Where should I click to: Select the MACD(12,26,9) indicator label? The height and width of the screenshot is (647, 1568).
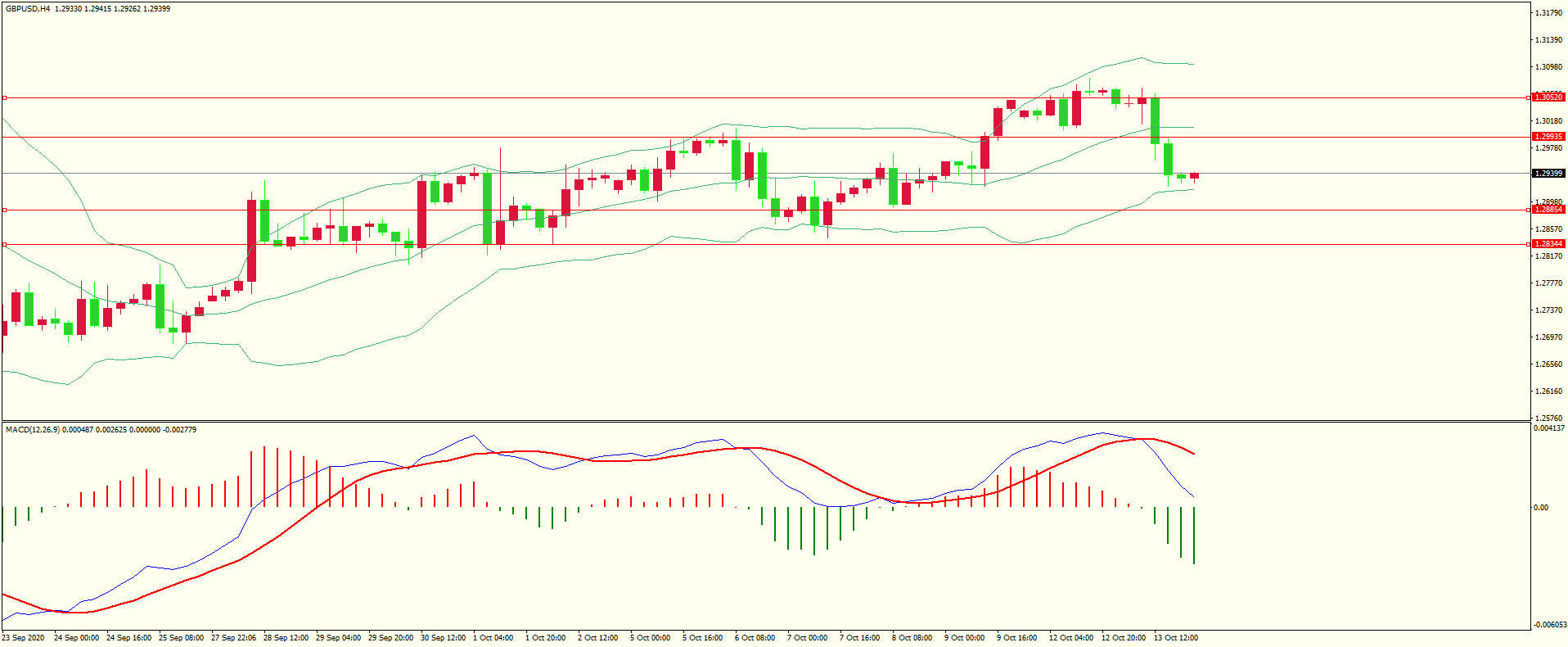(33, 430)
